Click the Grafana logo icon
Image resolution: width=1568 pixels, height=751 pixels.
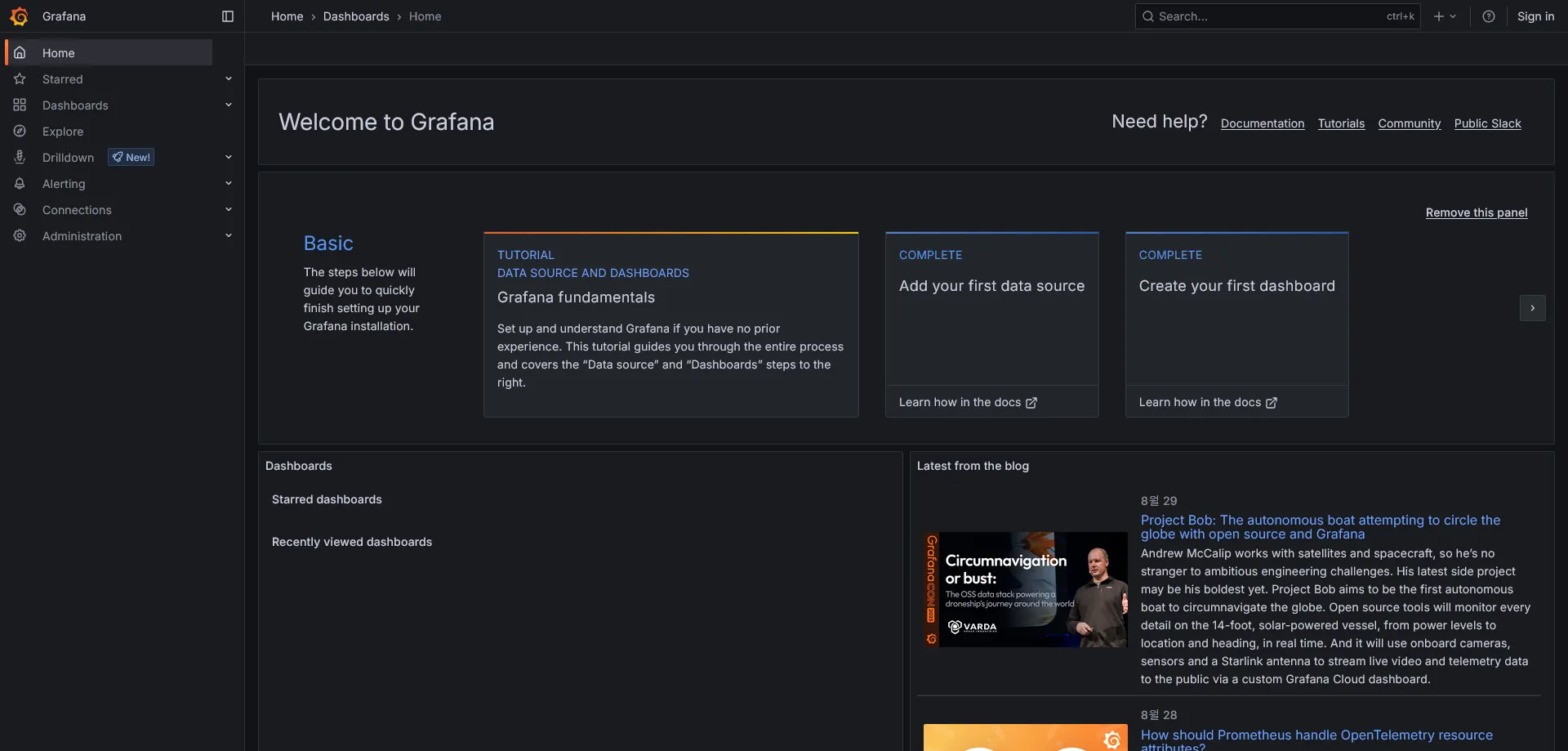click(x=19, y=16)
